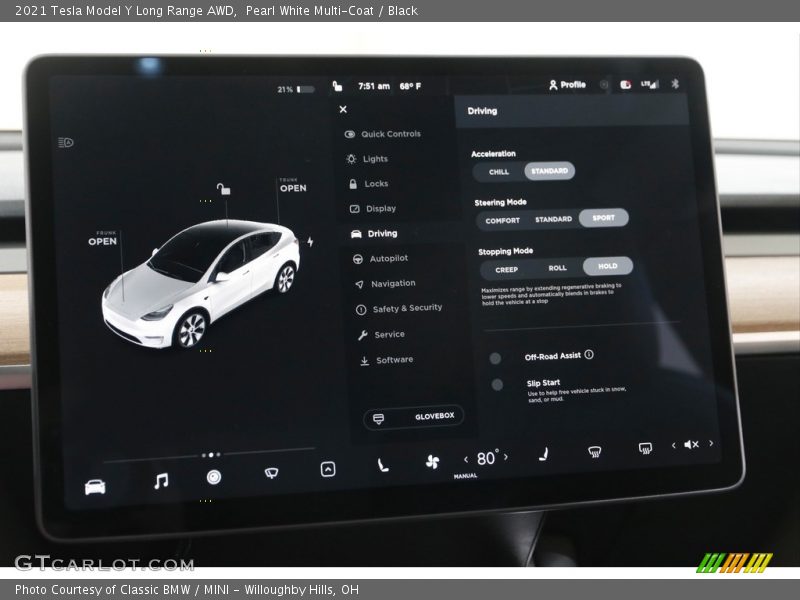Toggle Slip Start
The width and height of the screenshot is (800, 600).
pyautogui.click(x=497, y=384)
